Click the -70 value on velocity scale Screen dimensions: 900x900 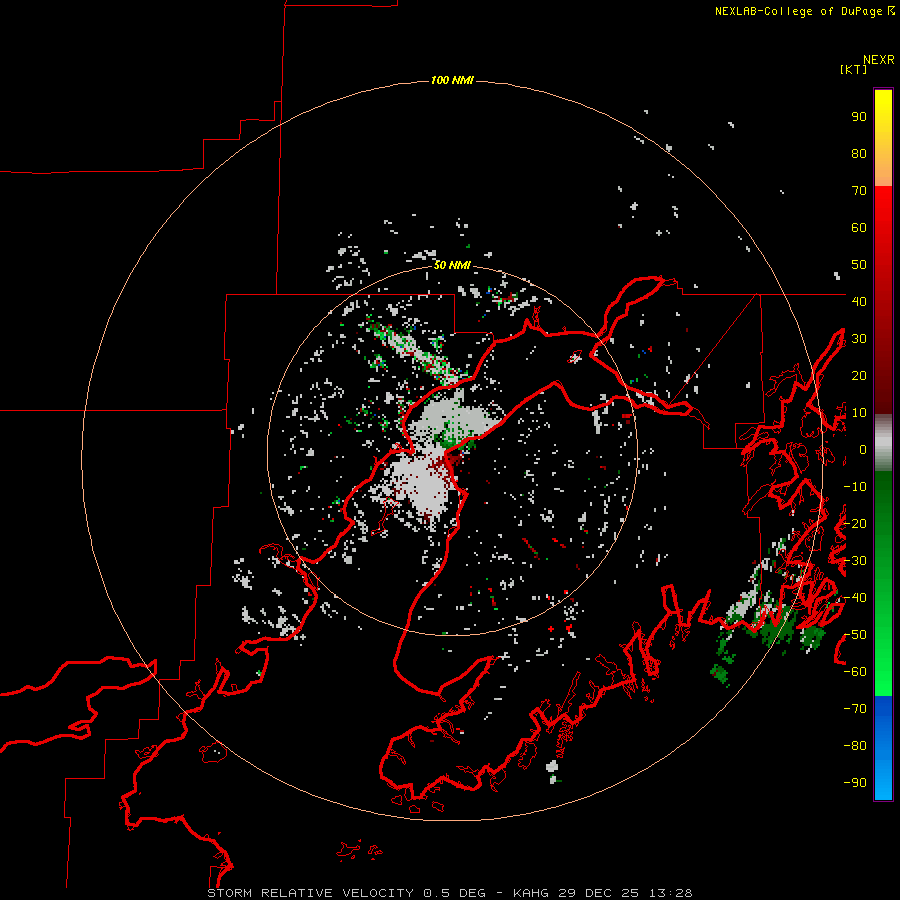tap(855, 709)
